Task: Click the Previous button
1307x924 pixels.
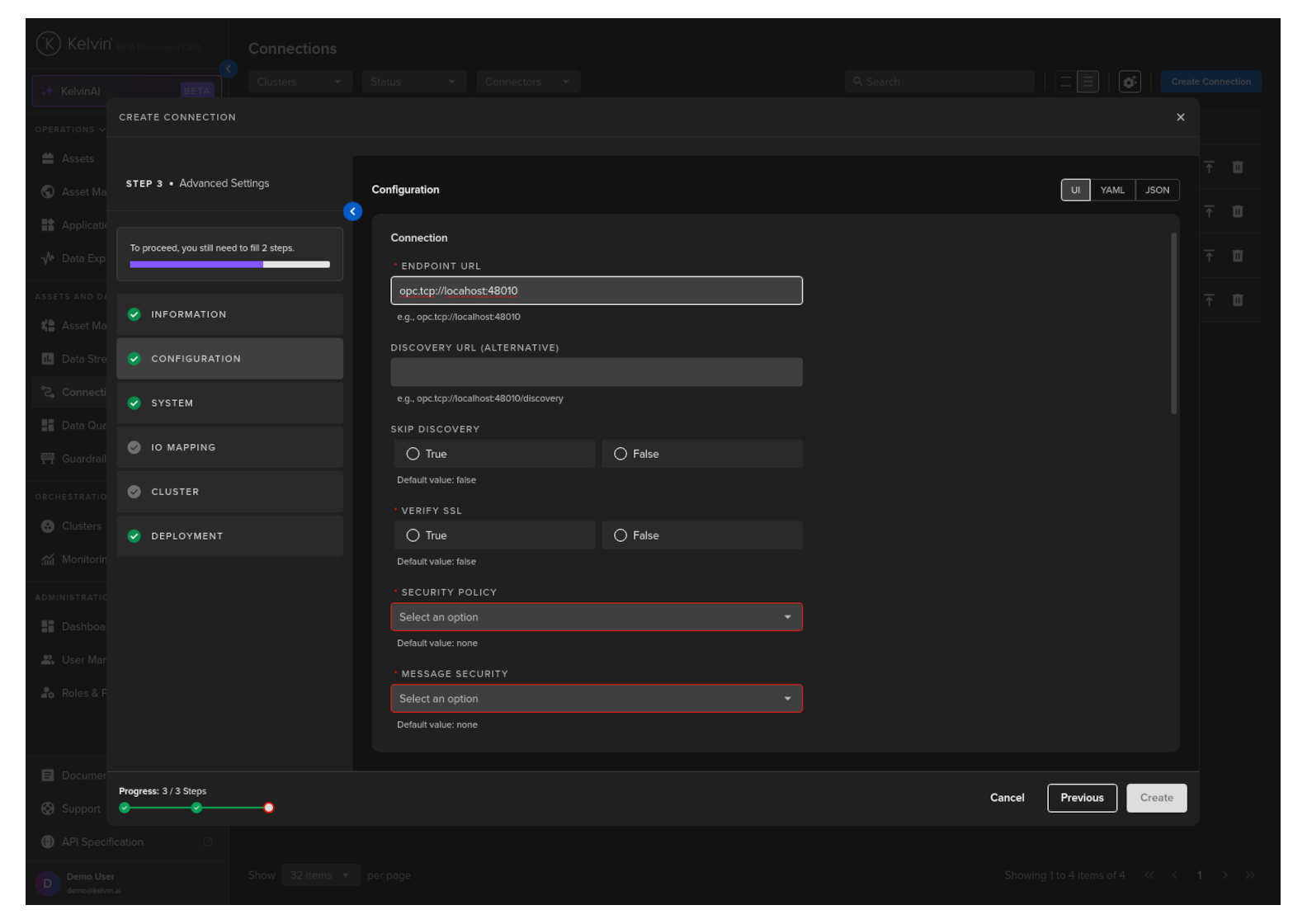Action: 1081,798
